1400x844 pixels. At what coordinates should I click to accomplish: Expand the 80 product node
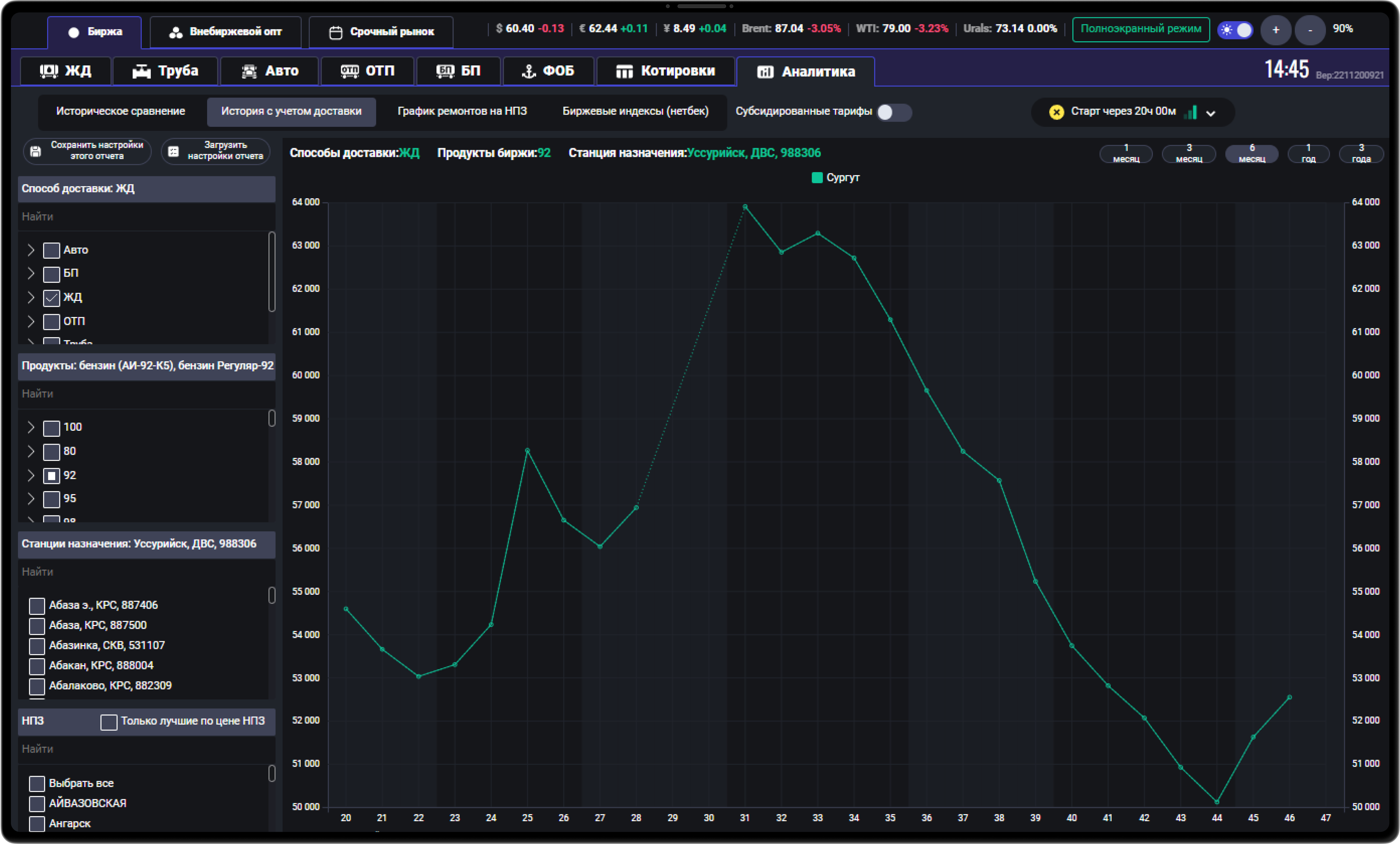tap(31, 451)
